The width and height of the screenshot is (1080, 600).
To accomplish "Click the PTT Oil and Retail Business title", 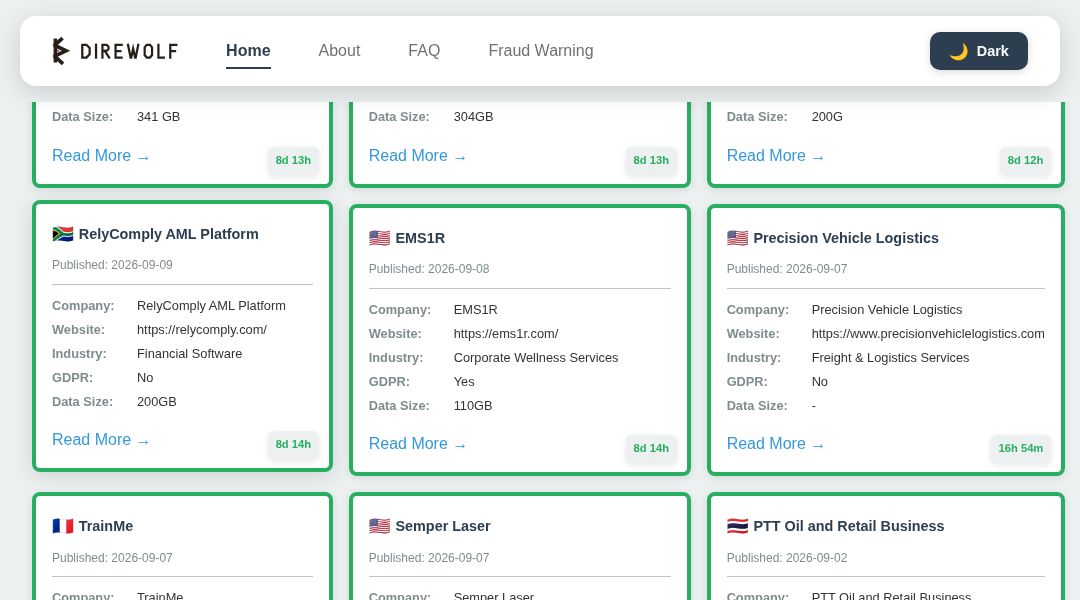I will [849, 526].
